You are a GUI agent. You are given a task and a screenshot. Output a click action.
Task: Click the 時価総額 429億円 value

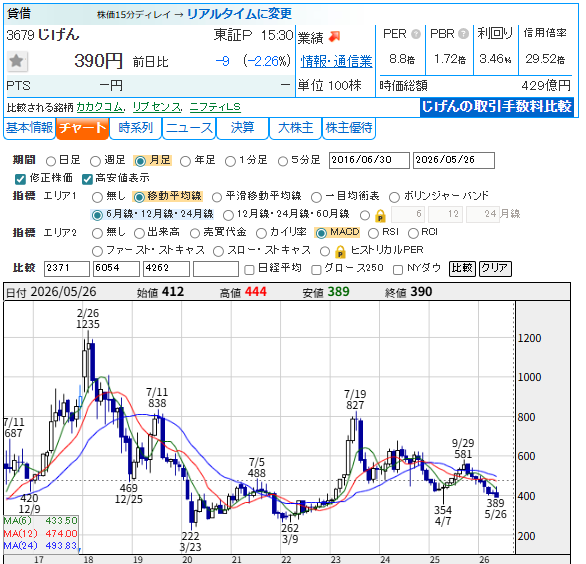[x=546, y=86]
